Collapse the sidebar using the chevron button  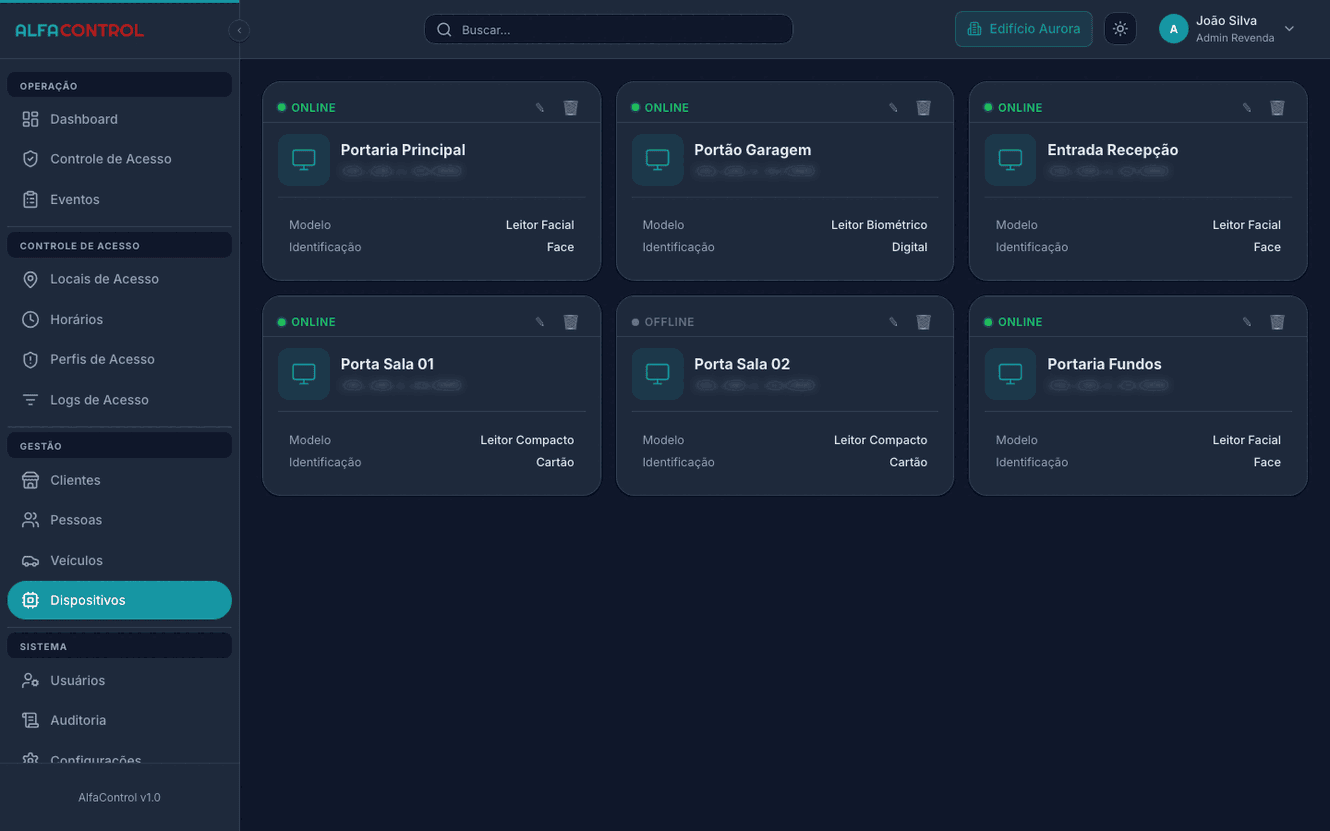point(239,30)
